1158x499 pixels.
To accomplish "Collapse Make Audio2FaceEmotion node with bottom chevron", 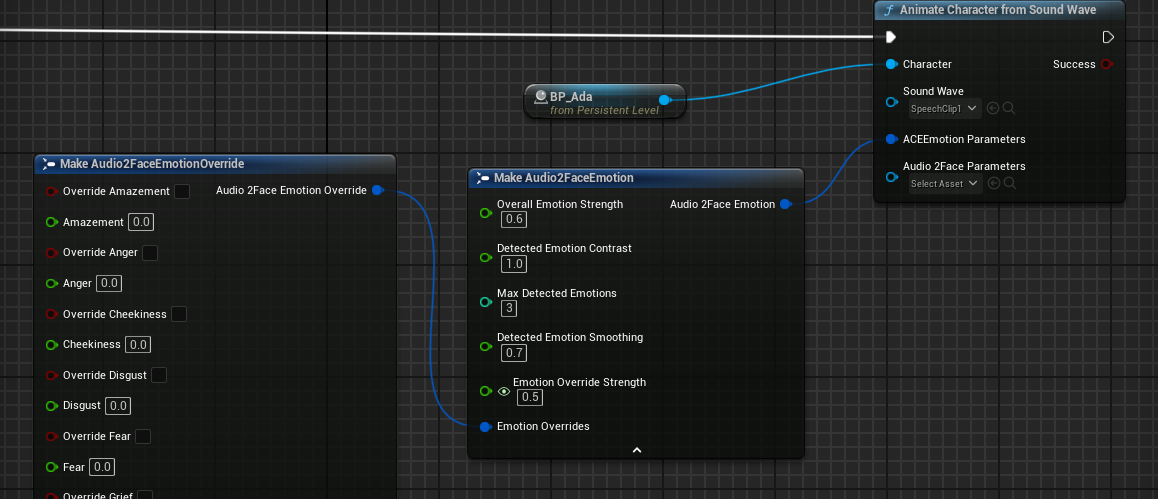I will [636, 450].
